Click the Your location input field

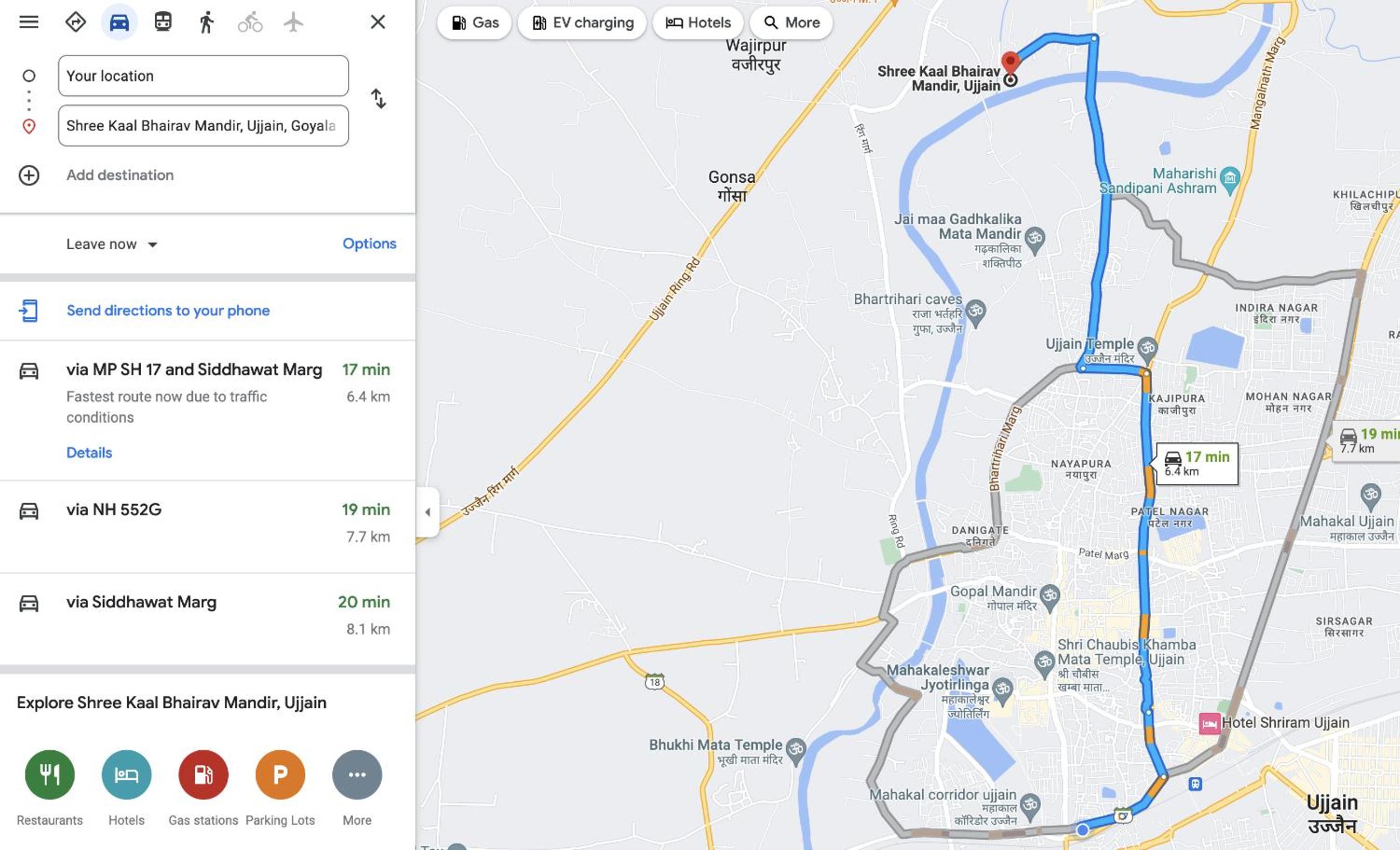[x=204, y=76]
